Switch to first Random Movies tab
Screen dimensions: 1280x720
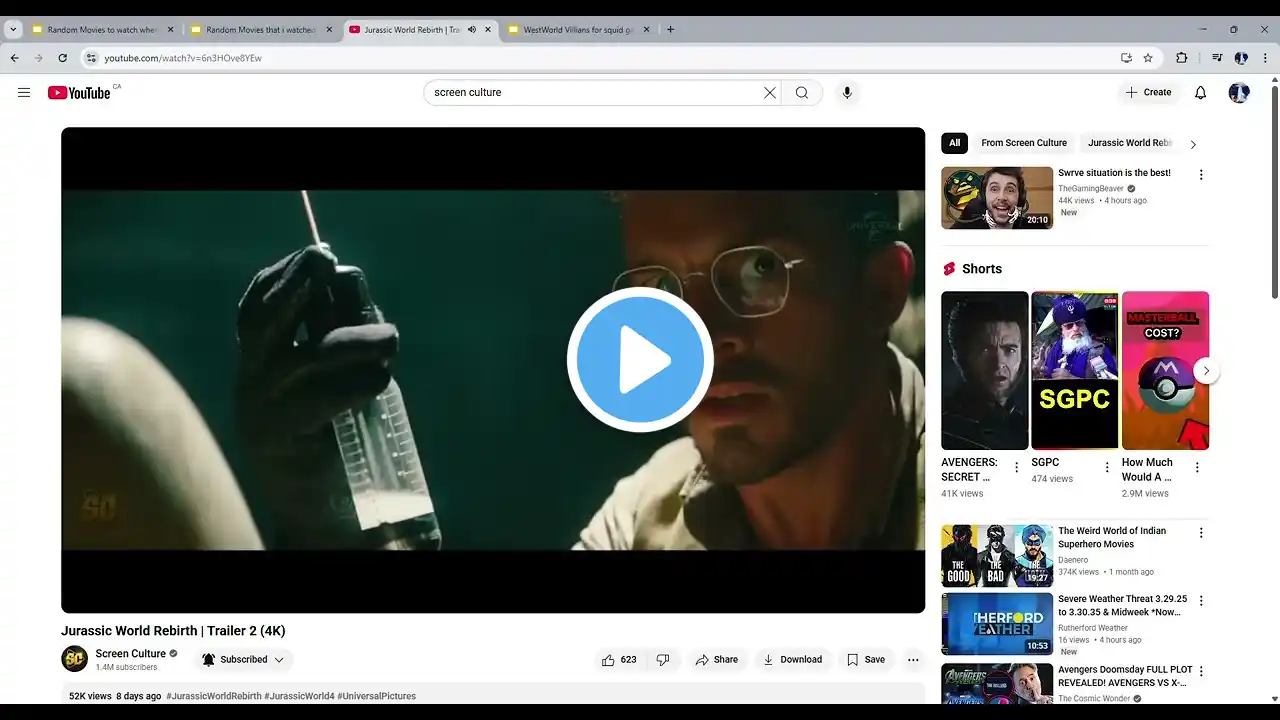click(x=103, y=30)
